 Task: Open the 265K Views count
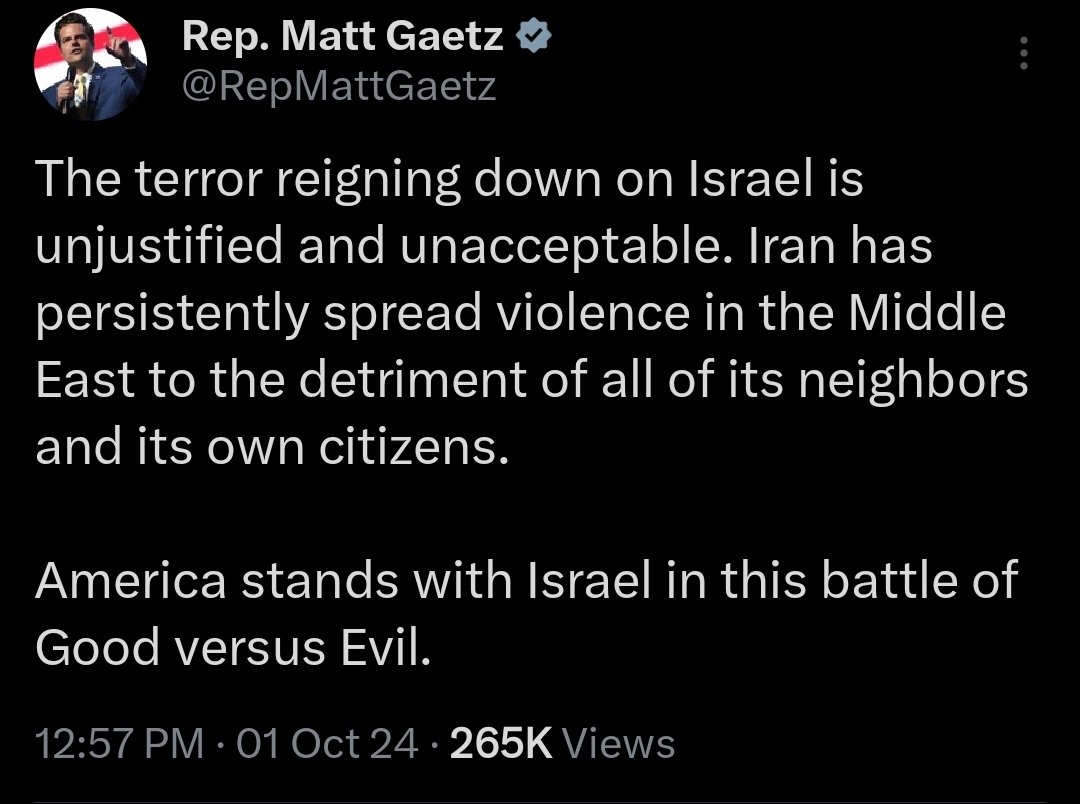502,744
